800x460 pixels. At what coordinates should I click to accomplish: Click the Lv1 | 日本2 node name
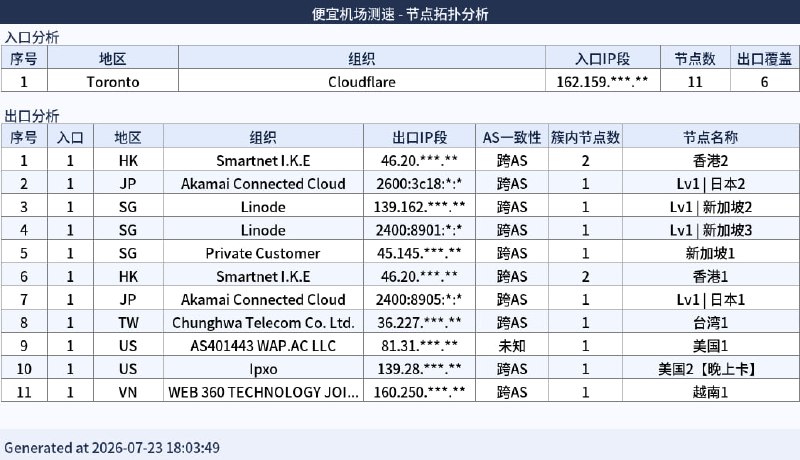(x=711, y=184)
